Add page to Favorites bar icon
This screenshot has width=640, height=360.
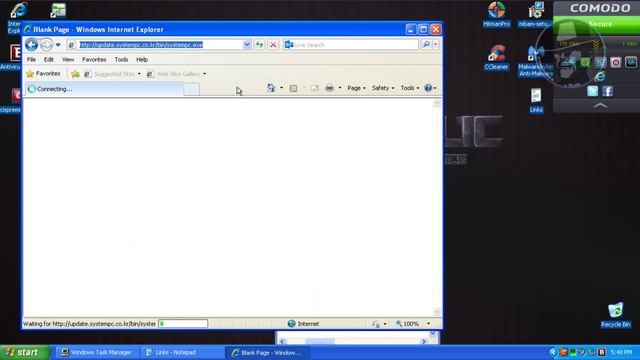75,74
